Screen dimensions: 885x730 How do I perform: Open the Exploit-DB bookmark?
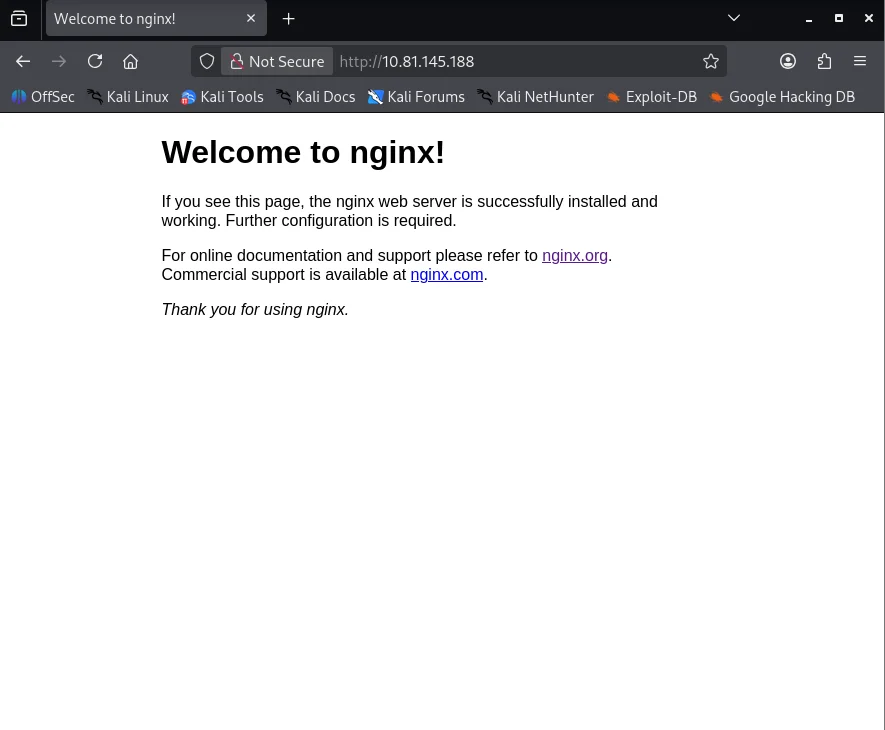[651, 97]
